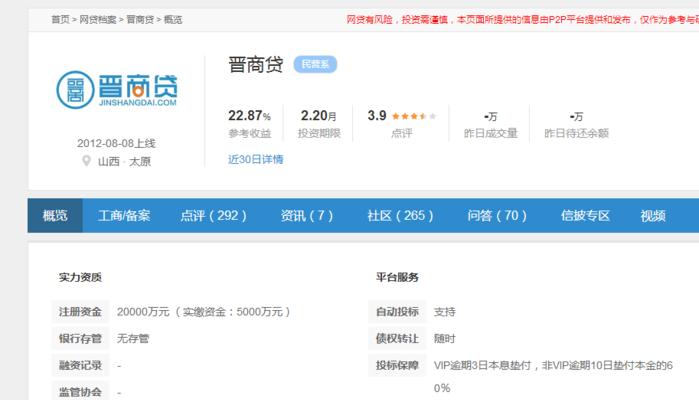Click the 监管协会 label cell
Viewport: 699px width, 400px height.
(80, 392)
